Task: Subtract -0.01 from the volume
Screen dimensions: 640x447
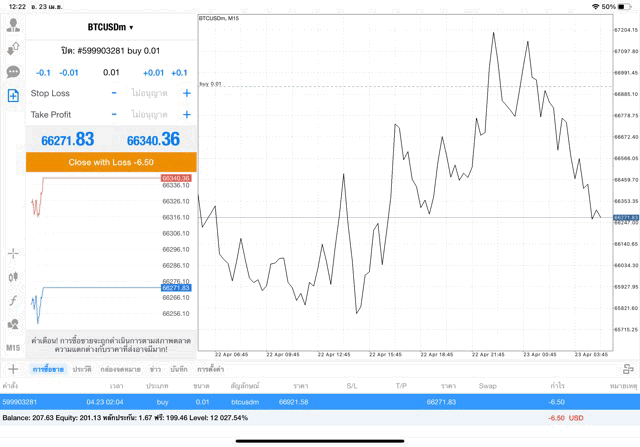Action: (69, 72)
